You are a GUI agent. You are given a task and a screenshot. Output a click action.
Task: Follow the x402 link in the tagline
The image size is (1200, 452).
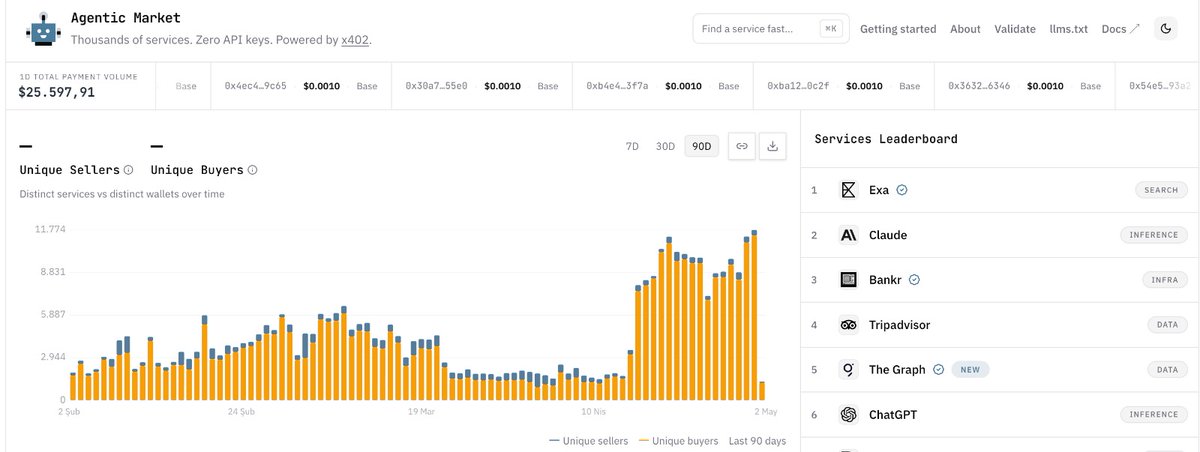pyautogui.click(x=355, y=40)
